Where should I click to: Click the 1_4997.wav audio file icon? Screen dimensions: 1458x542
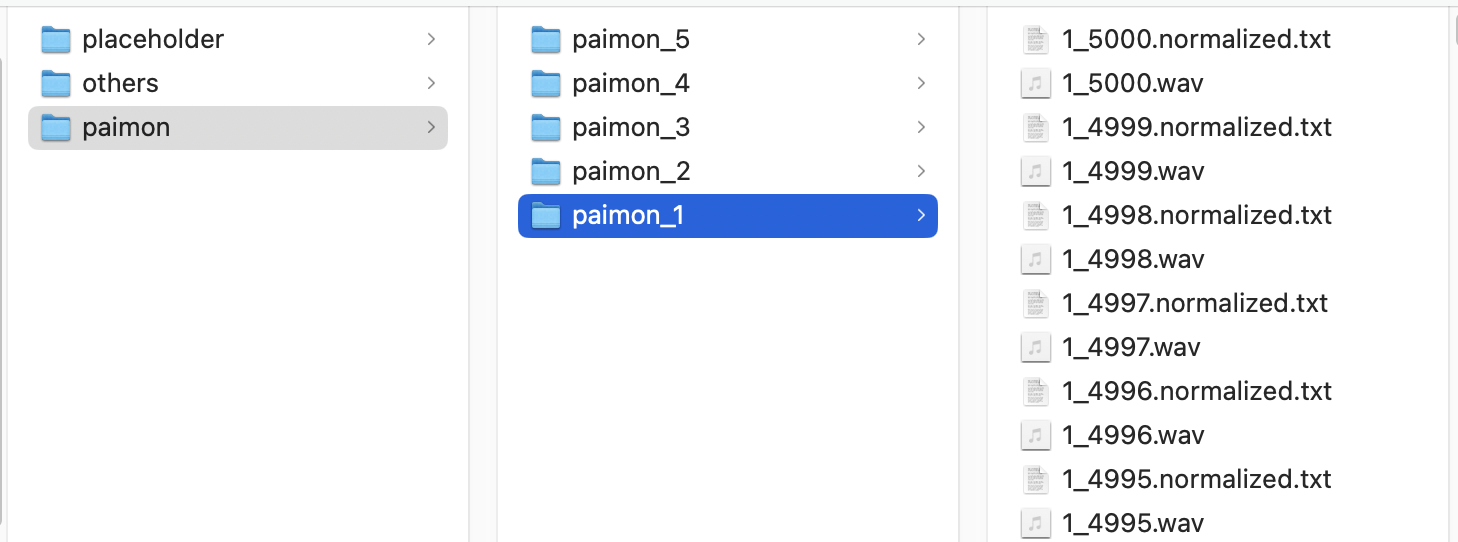(x=1036, y=348)
